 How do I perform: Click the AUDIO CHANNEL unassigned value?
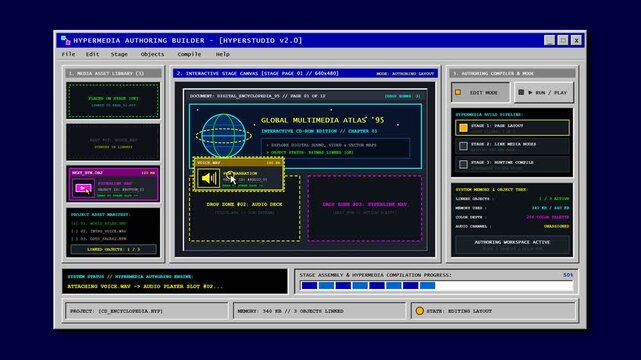(556, 226)
